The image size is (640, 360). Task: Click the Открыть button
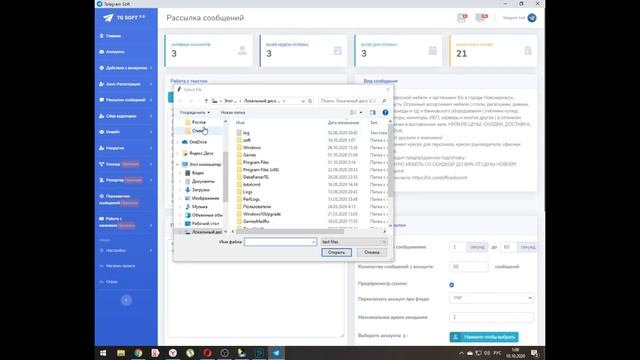(336, 253)
